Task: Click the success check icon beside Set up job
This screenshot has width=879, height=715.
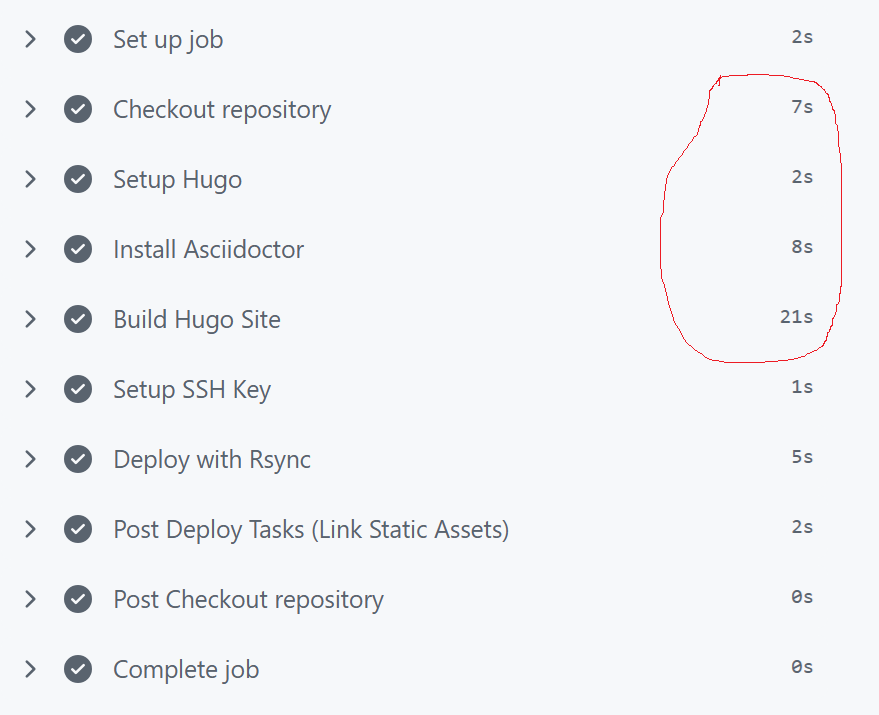Action: click(x=78, y=40)
